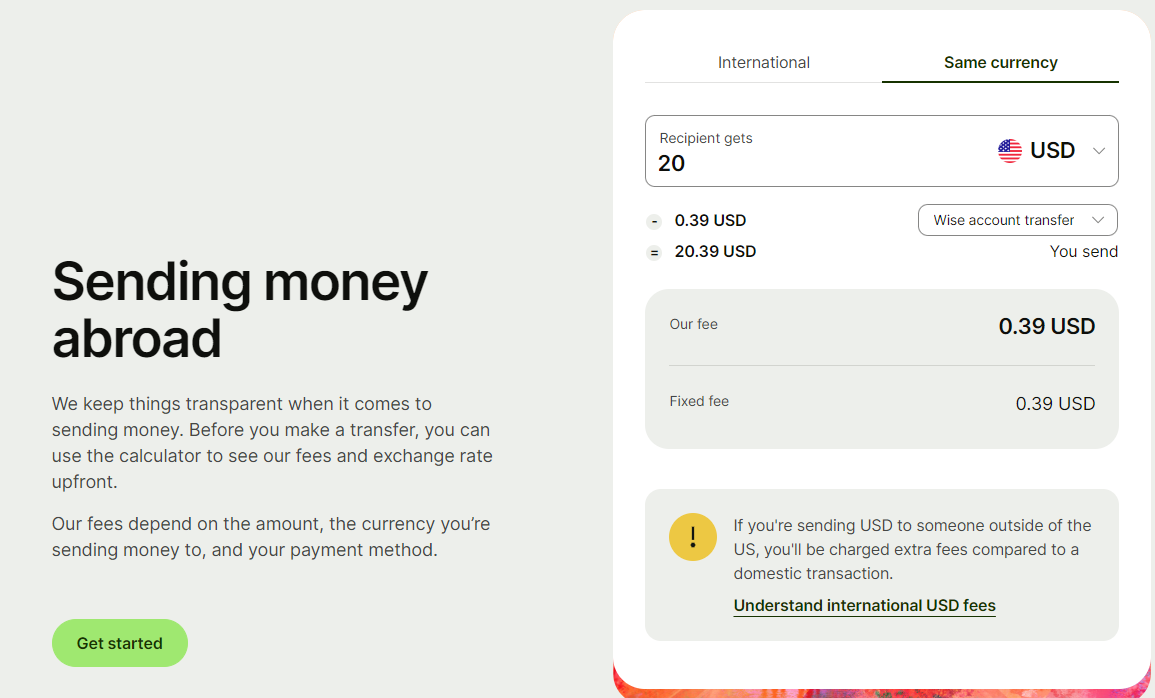Image resolution: width=1155 pixels, height=698 pixels.
Task: Click the minus sign fee icon
Action: tap(653, 222)
